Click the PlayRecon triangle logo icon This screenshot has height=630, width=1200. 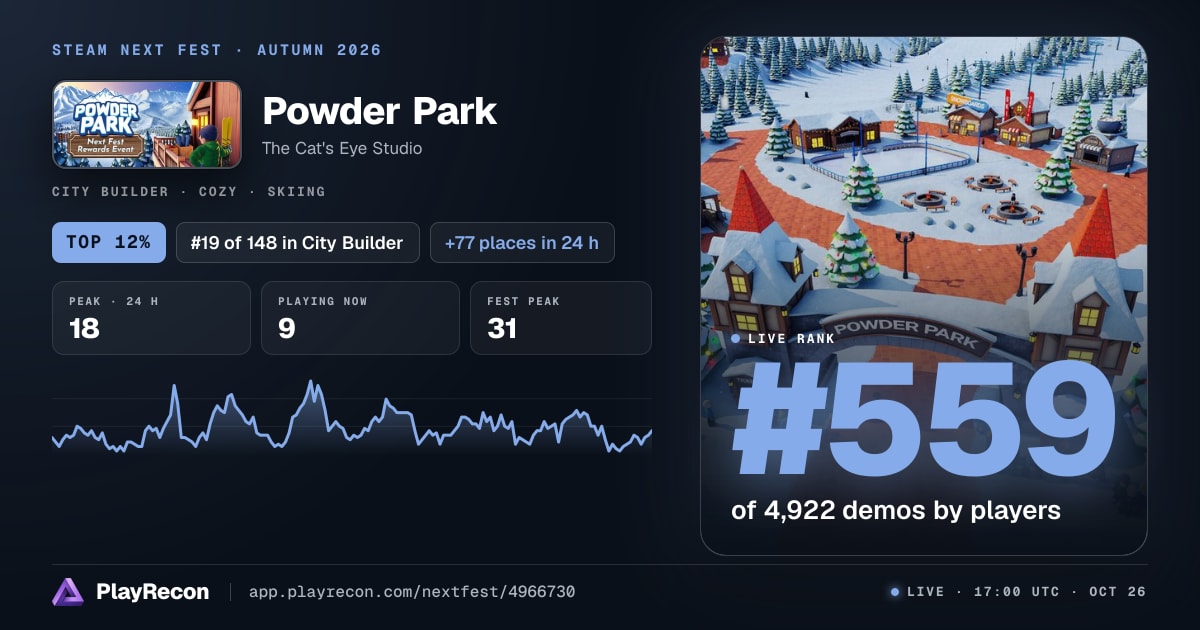point(68,592)
